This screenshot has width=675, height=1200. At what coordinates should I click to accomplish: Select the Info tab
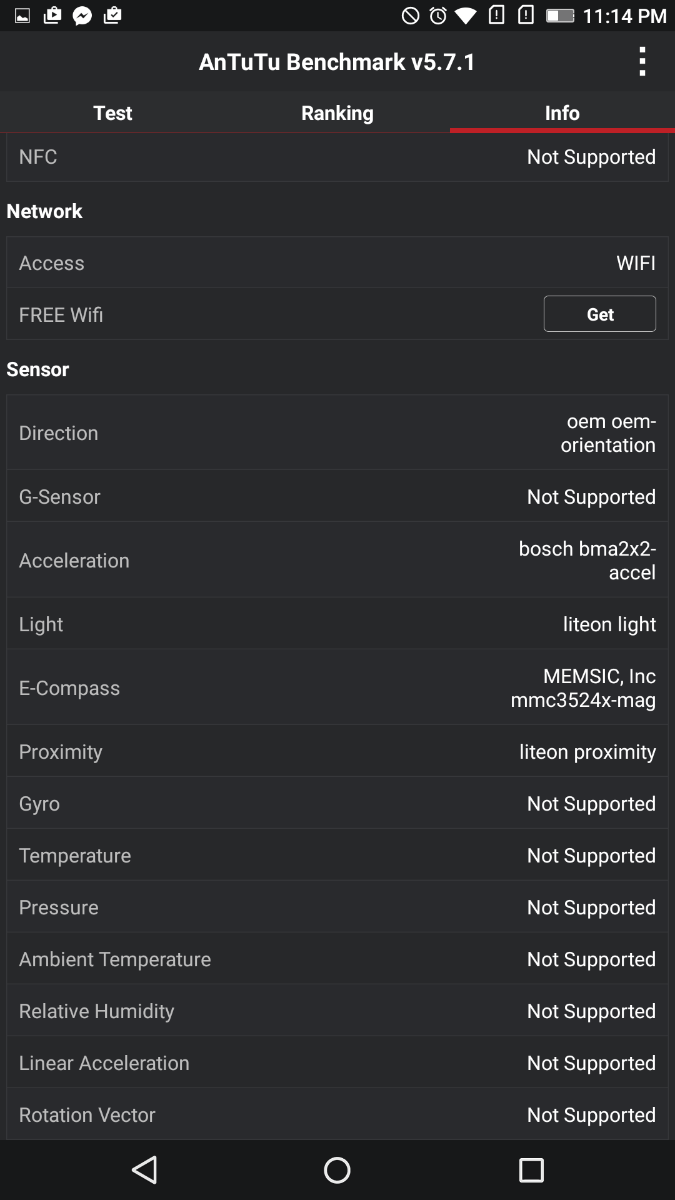coord(562,113)
